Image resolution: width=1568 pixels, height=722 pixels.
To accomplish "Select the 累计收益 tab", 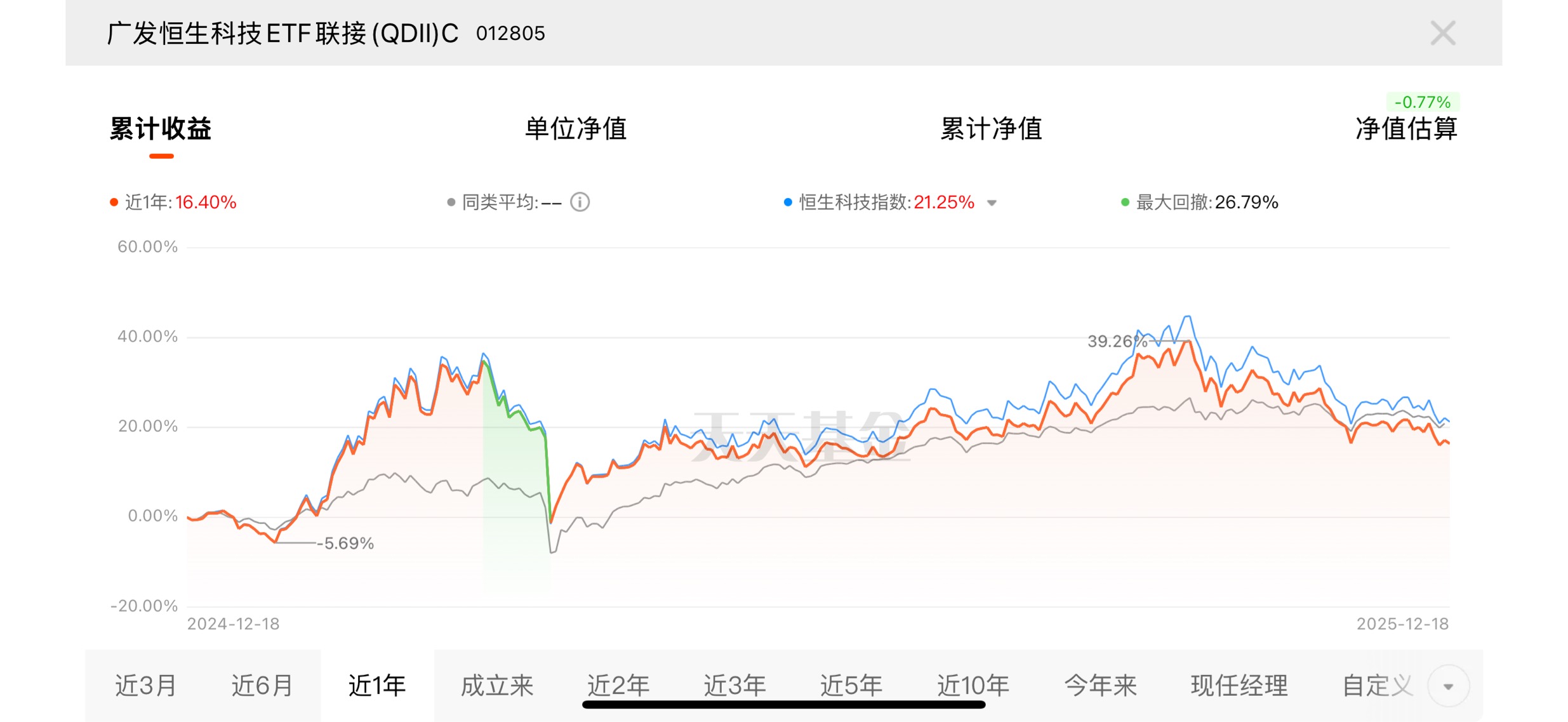I will (161, 129).
